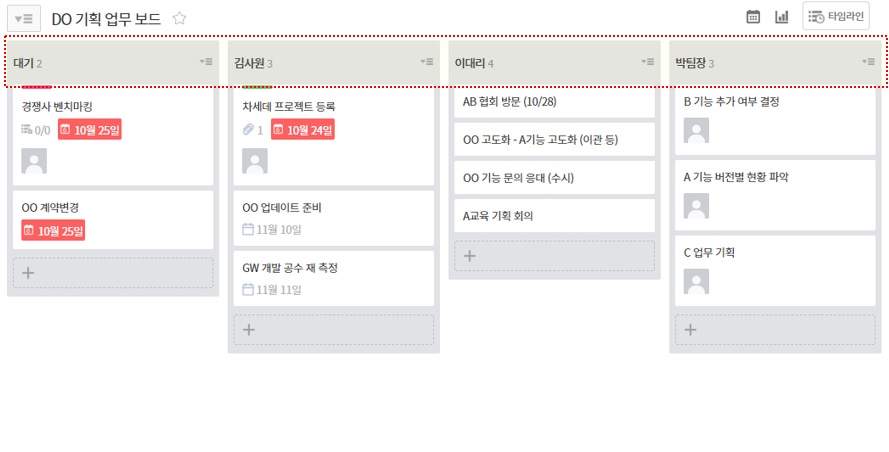Open the 박팀장 column options menu
889x452 pixels.
coord(868,62)
